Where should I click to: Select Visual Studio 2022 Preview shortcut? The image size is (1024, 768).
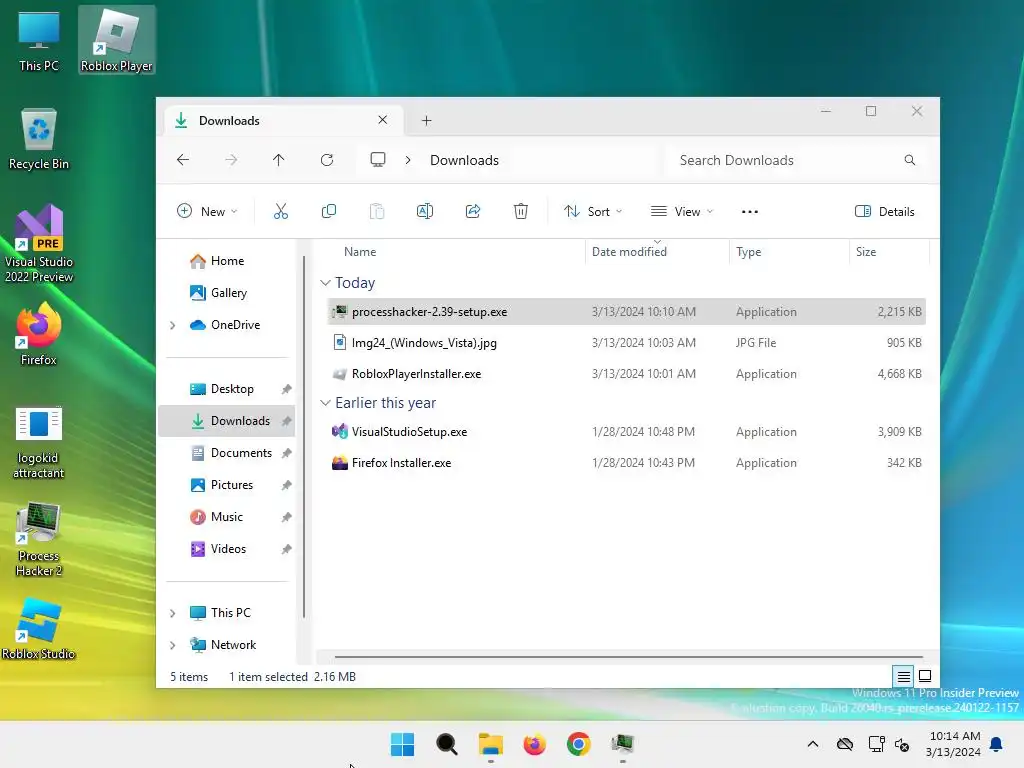(x=39, y=244)
